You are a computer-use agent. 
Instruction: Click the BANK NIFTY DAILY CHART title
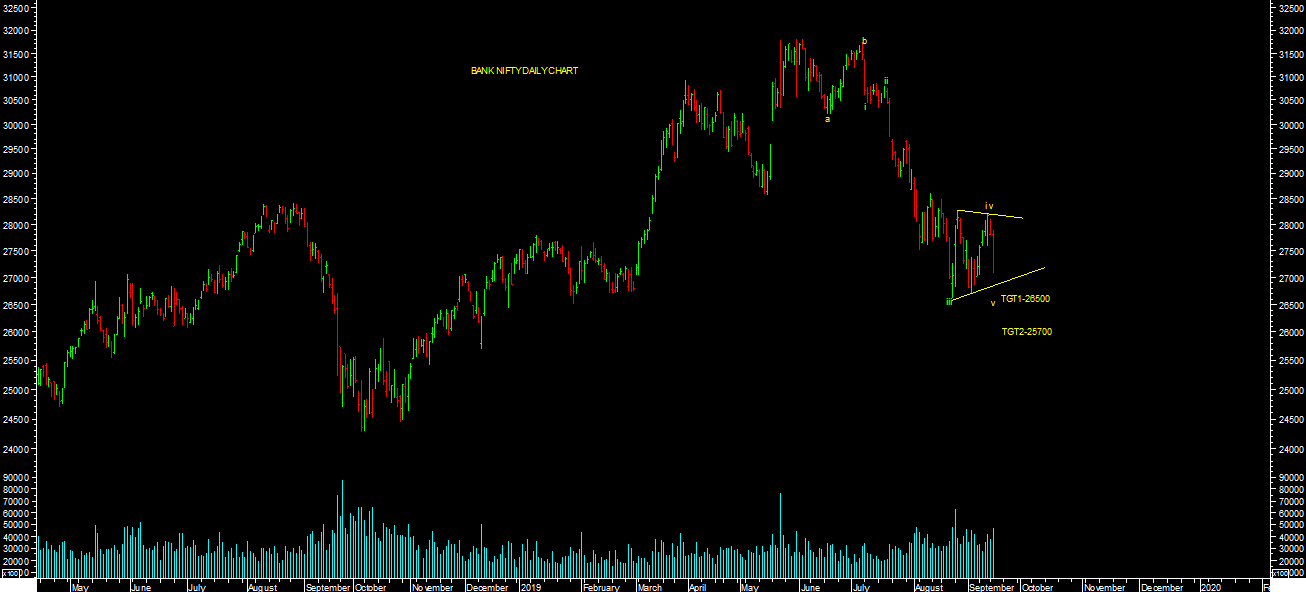click(x=524, y=71)
